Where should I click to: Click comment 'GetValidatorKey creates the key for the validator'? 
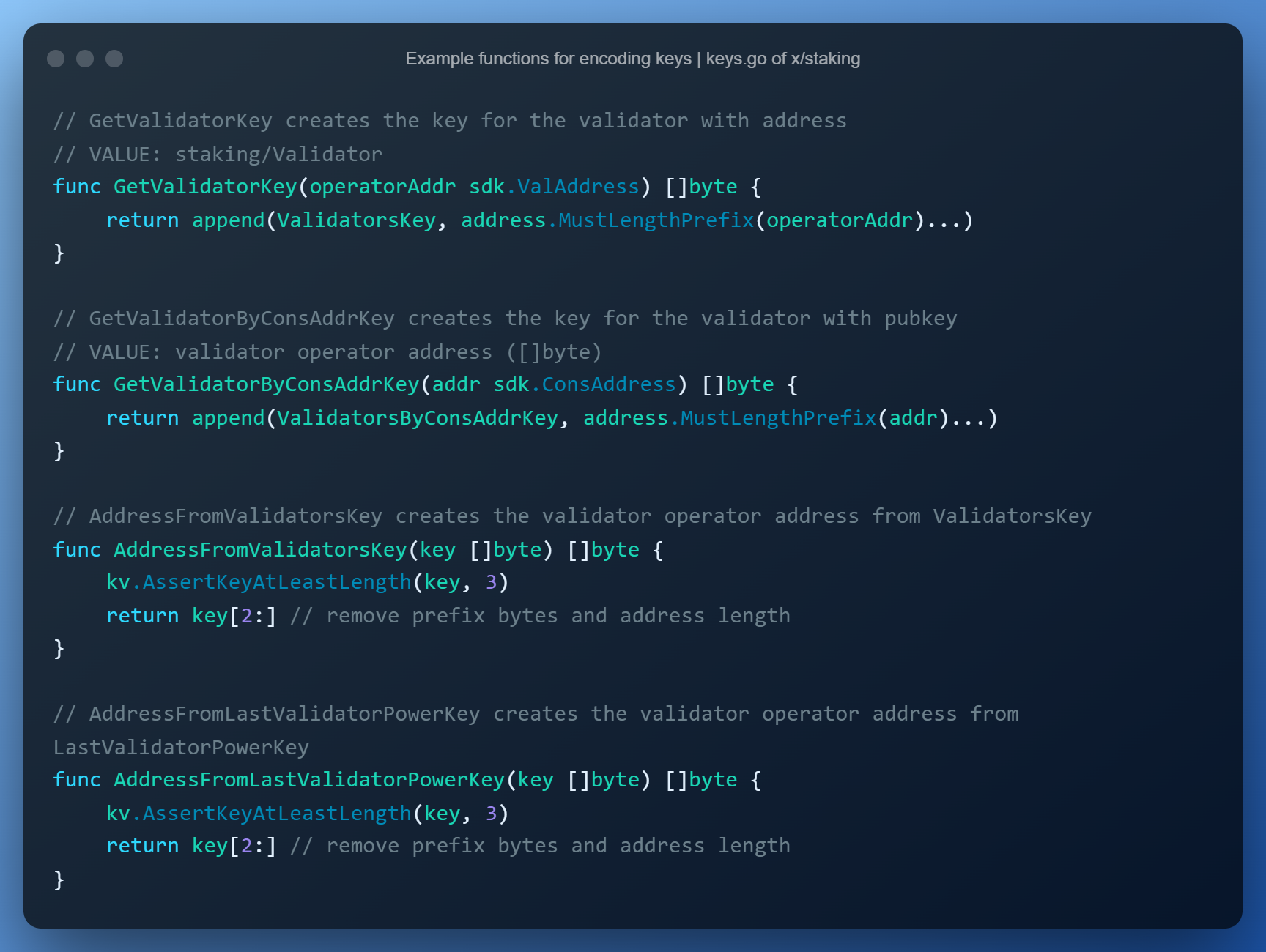coord(388,121)
